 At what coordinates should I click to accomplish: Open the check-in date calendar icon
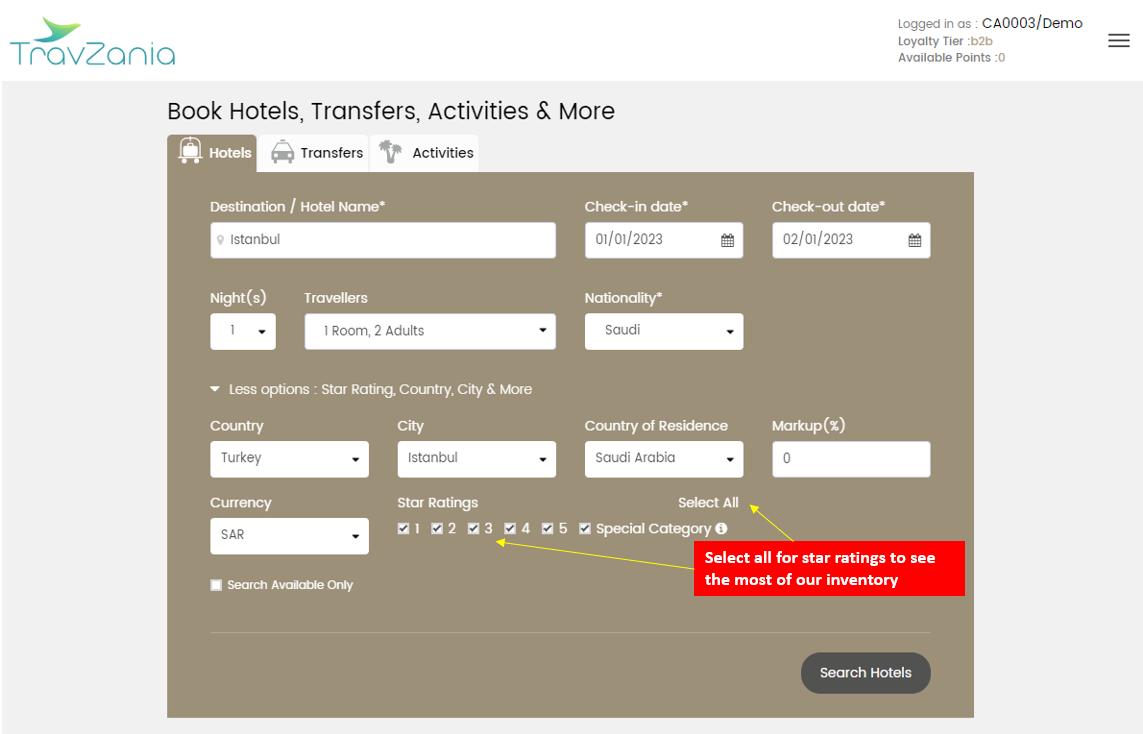pyautogui.click(x=727, y=240)
